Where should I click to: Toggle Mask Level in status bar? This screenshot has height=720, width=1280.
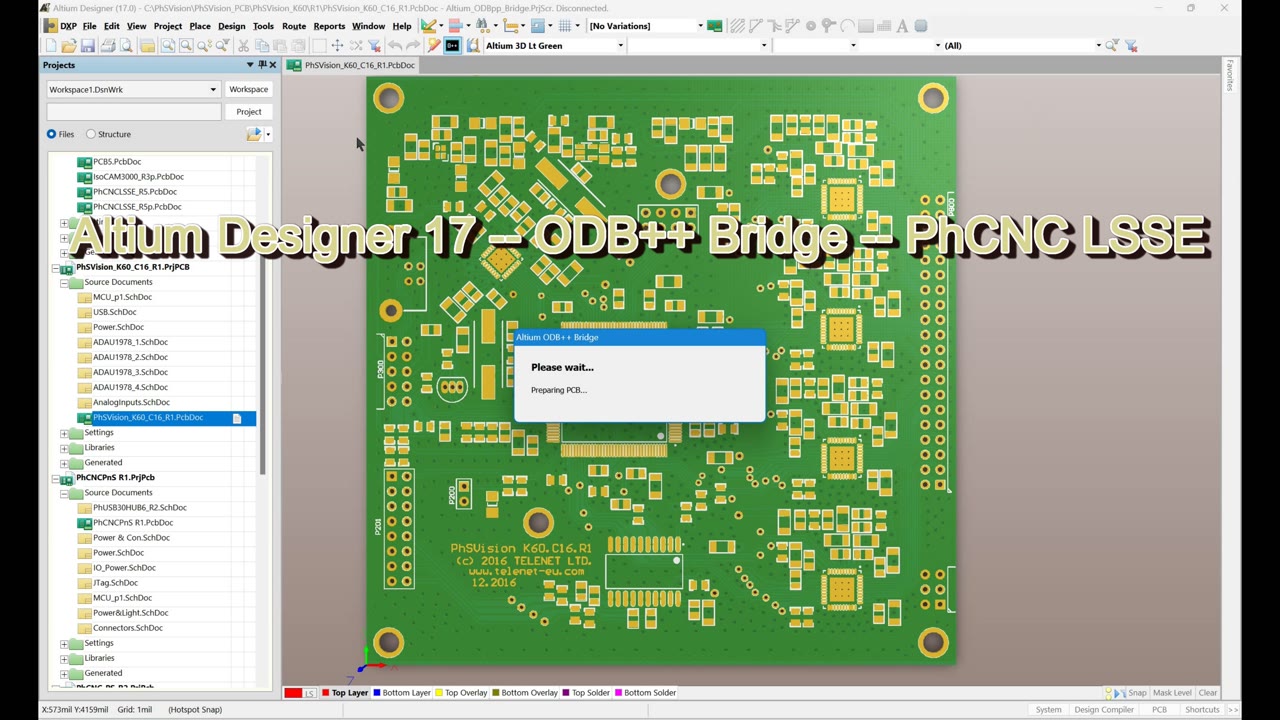[x=1171, y=693]
